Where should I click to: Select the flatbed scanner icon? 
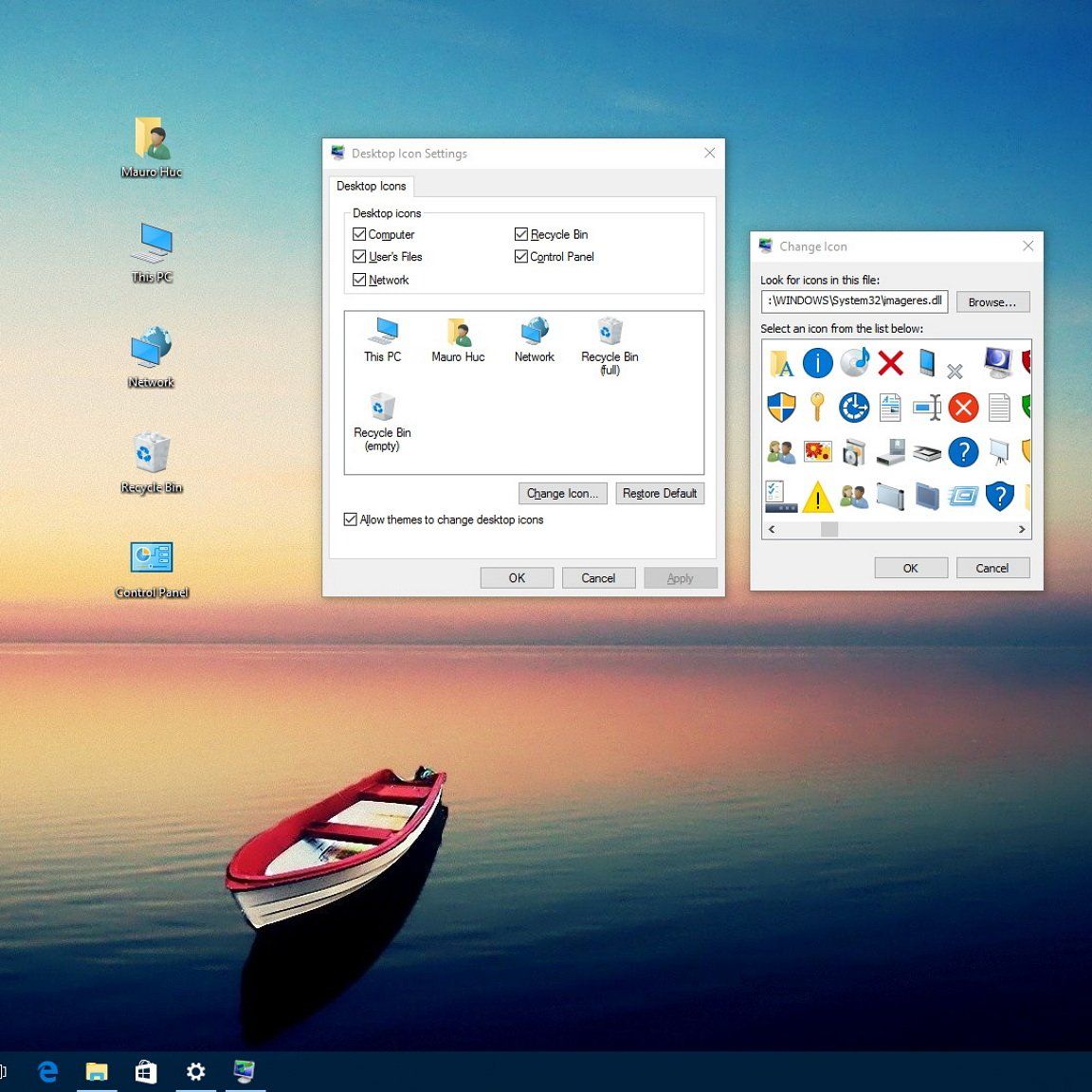pyautogui.click(x=926, y=453)
